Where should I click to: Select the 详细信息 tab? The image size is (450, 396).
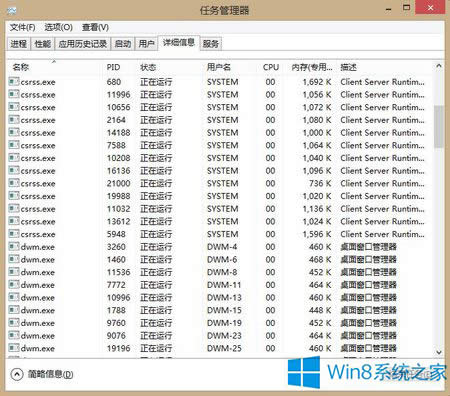179,43
